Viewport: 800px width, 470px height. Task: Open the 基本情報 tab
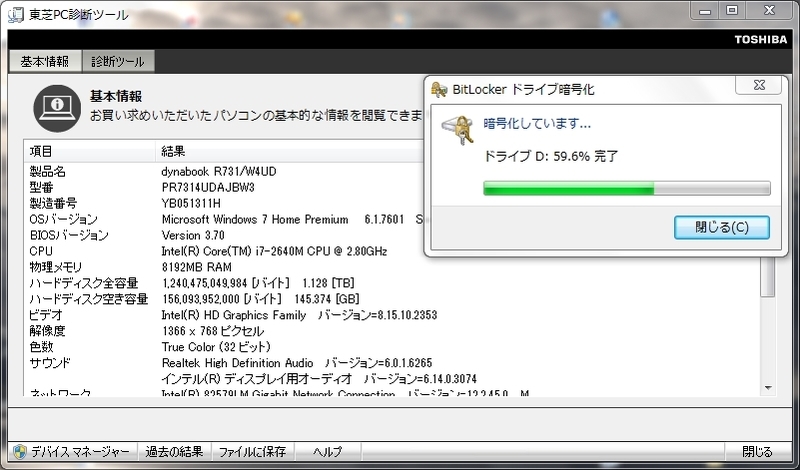click(x=45, y=61)
